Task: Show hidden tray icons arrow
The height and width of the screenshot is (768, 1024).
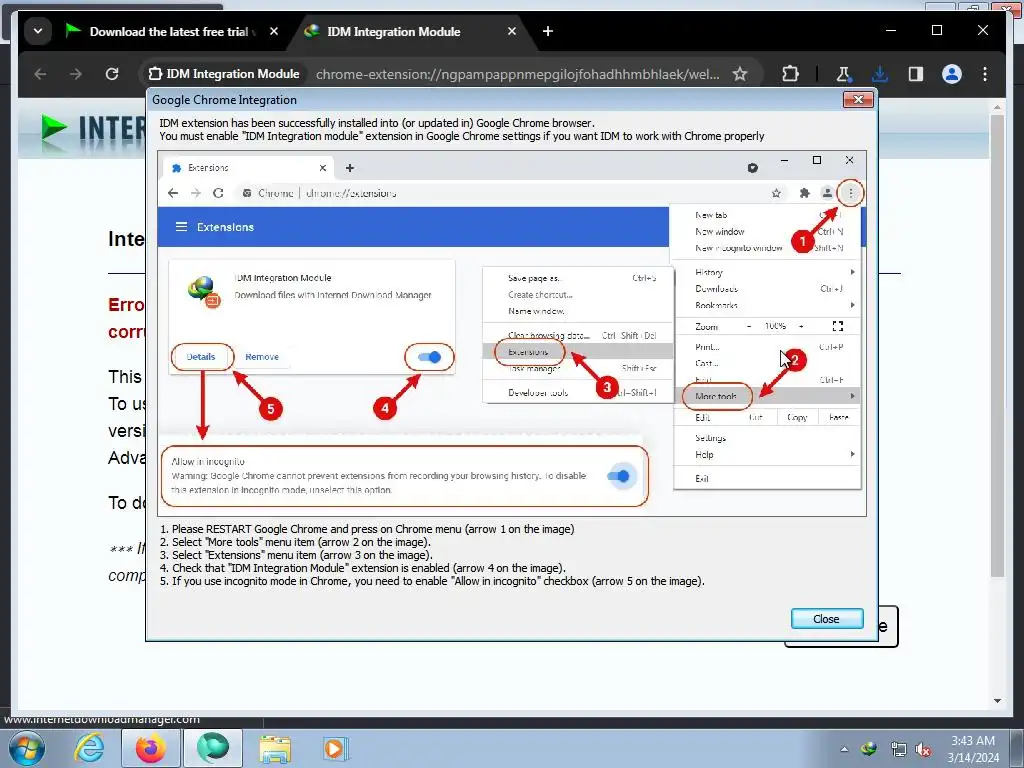Action: pos(844,749)
